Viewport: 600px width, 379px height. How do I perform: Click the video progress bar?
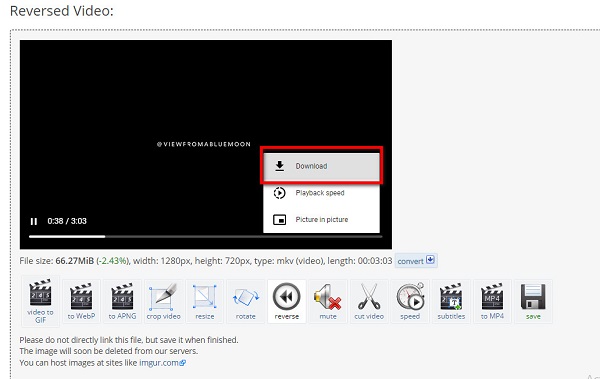coord(205,237)
